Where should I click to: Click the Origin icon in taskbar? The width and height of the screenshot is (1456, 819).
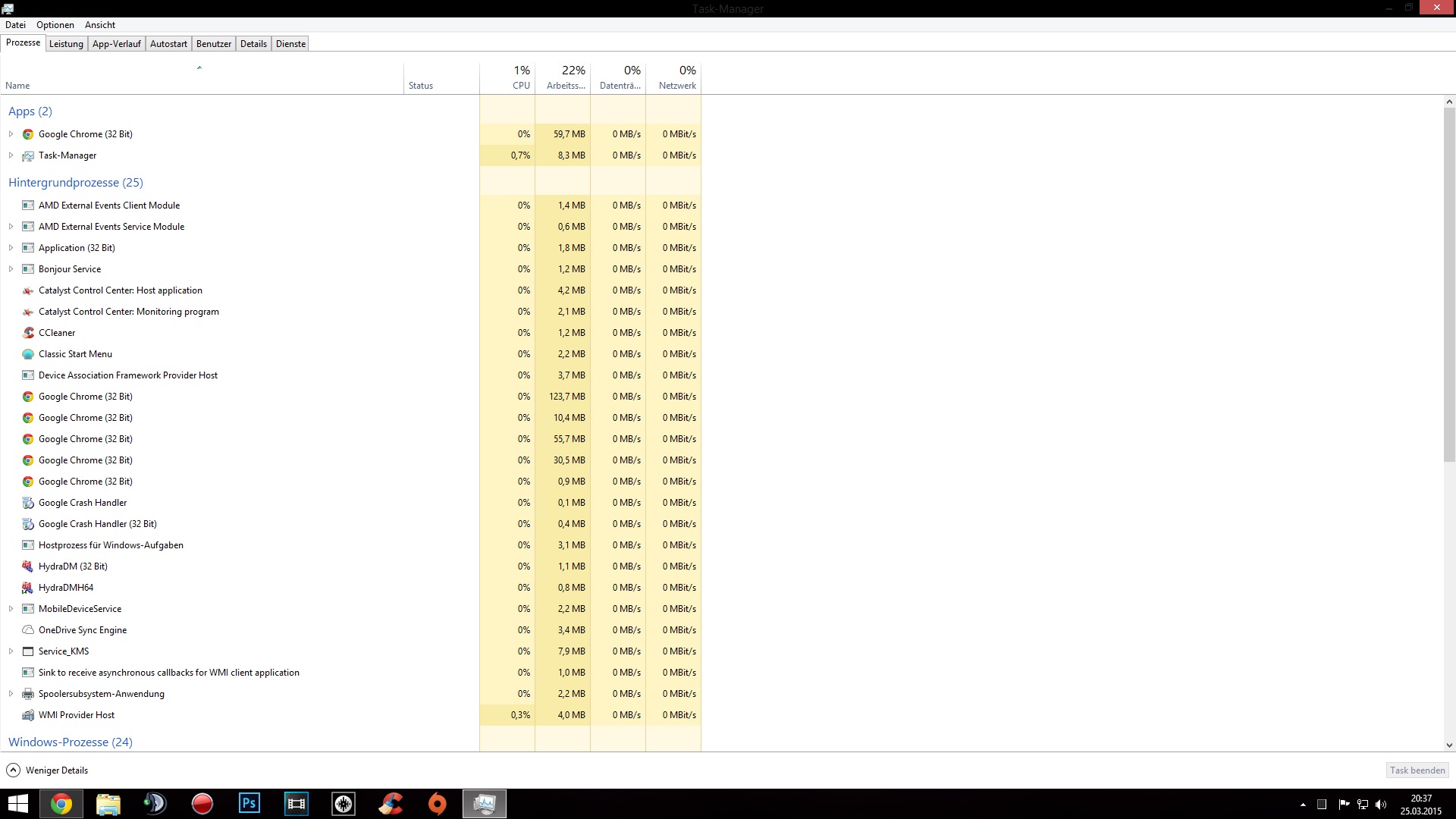(x=437, y=803)
